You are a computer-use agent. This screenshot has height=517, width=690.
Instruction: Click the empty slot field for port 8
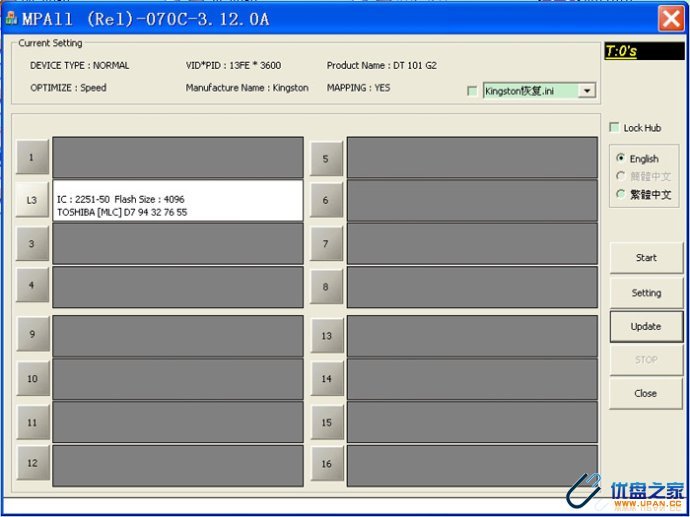tap(472, 287)
